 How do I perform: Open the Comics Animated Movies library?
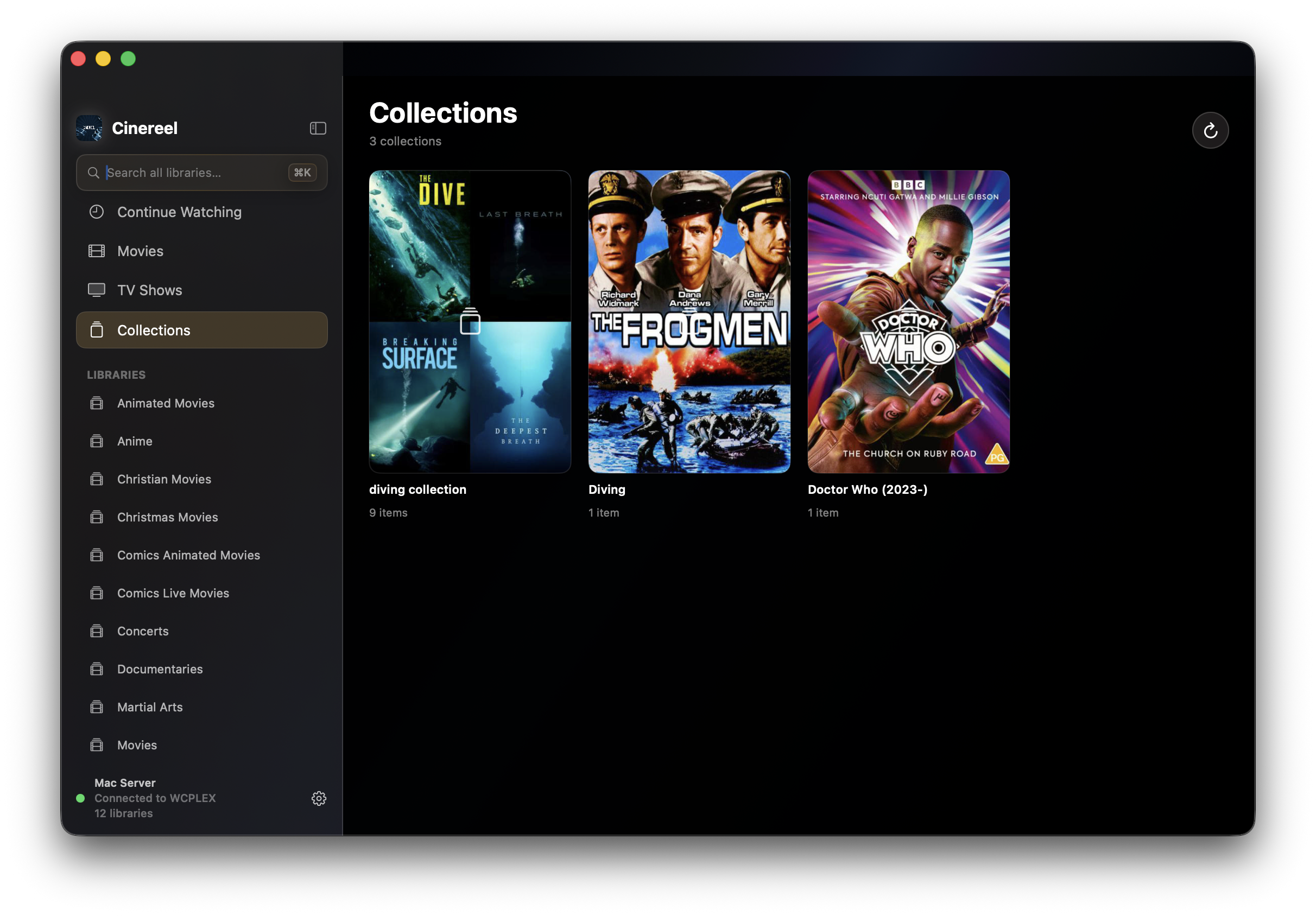point(202,555)
